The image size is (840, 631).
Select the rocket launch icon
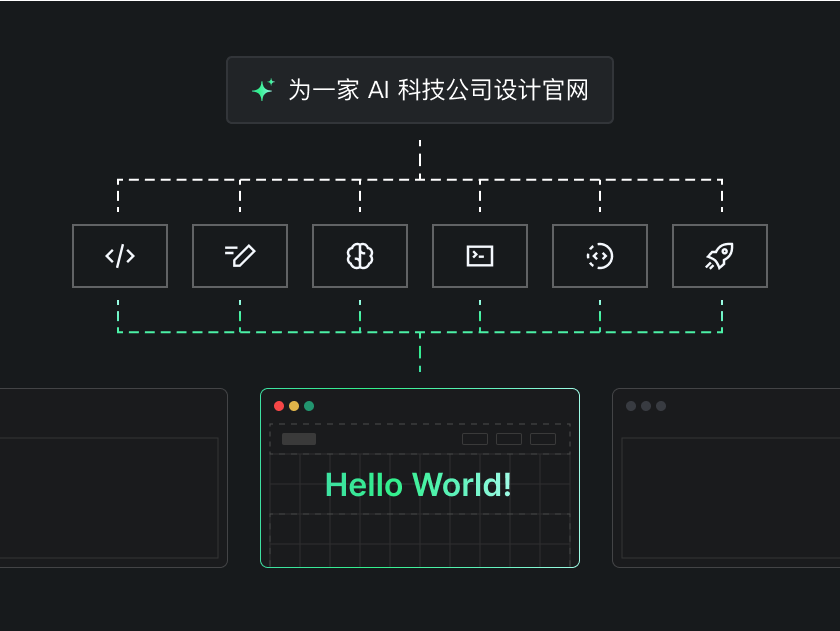pos(720,256)
